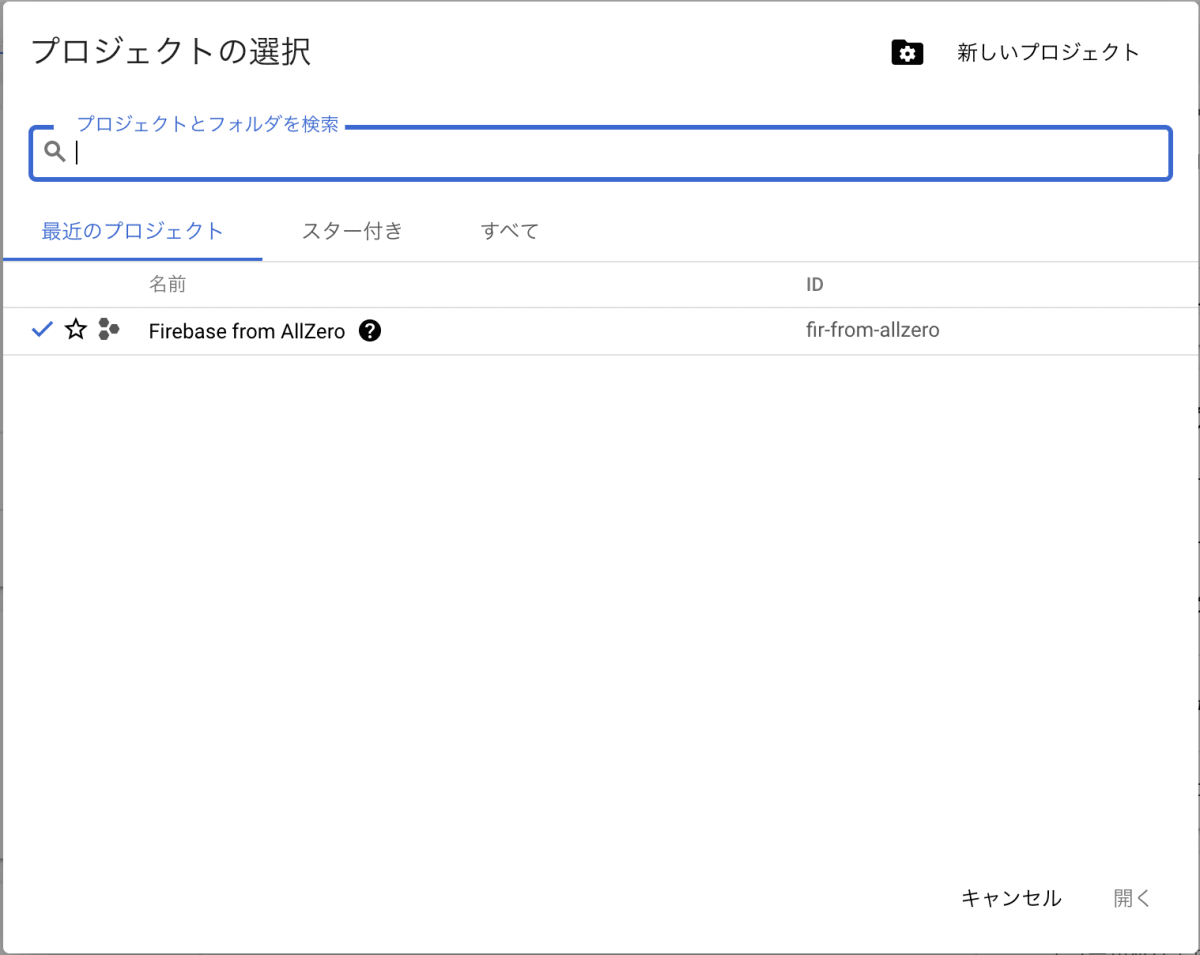Click the ID column header
The image size is (1200, 955).
click(815, 285)
